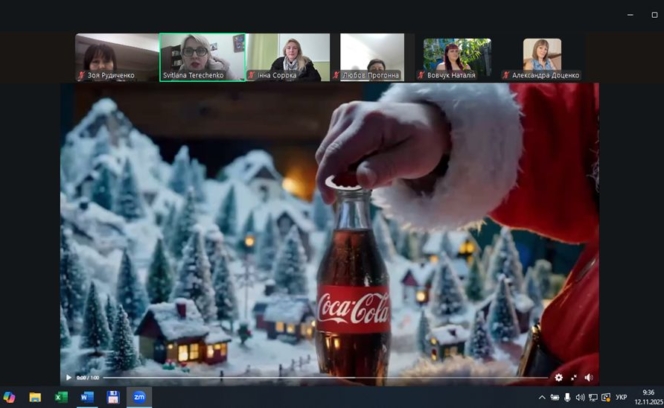The height and width of the screenshot is (408, 664).
Task: Choose Інна Сорока participant tile
Action: pos(289,57)
